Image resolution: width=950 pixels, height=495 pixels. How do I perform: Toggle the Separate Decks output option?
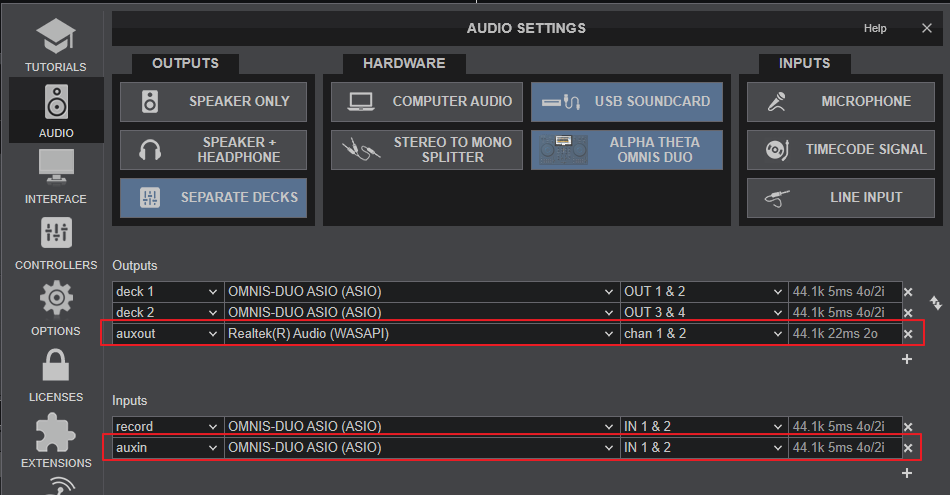point(213,198)
